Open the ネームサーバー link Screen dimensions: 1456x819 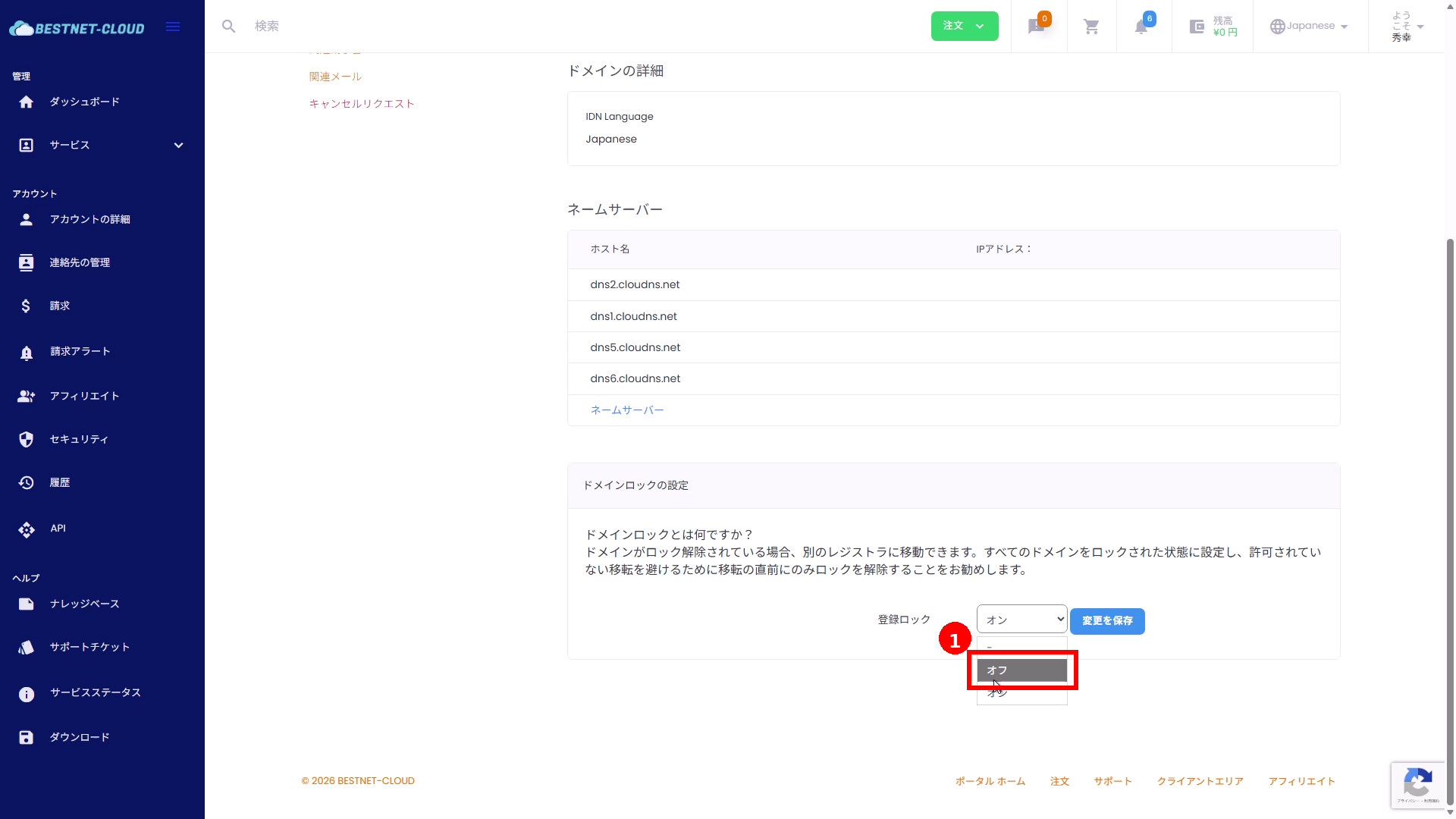(626, 410)
